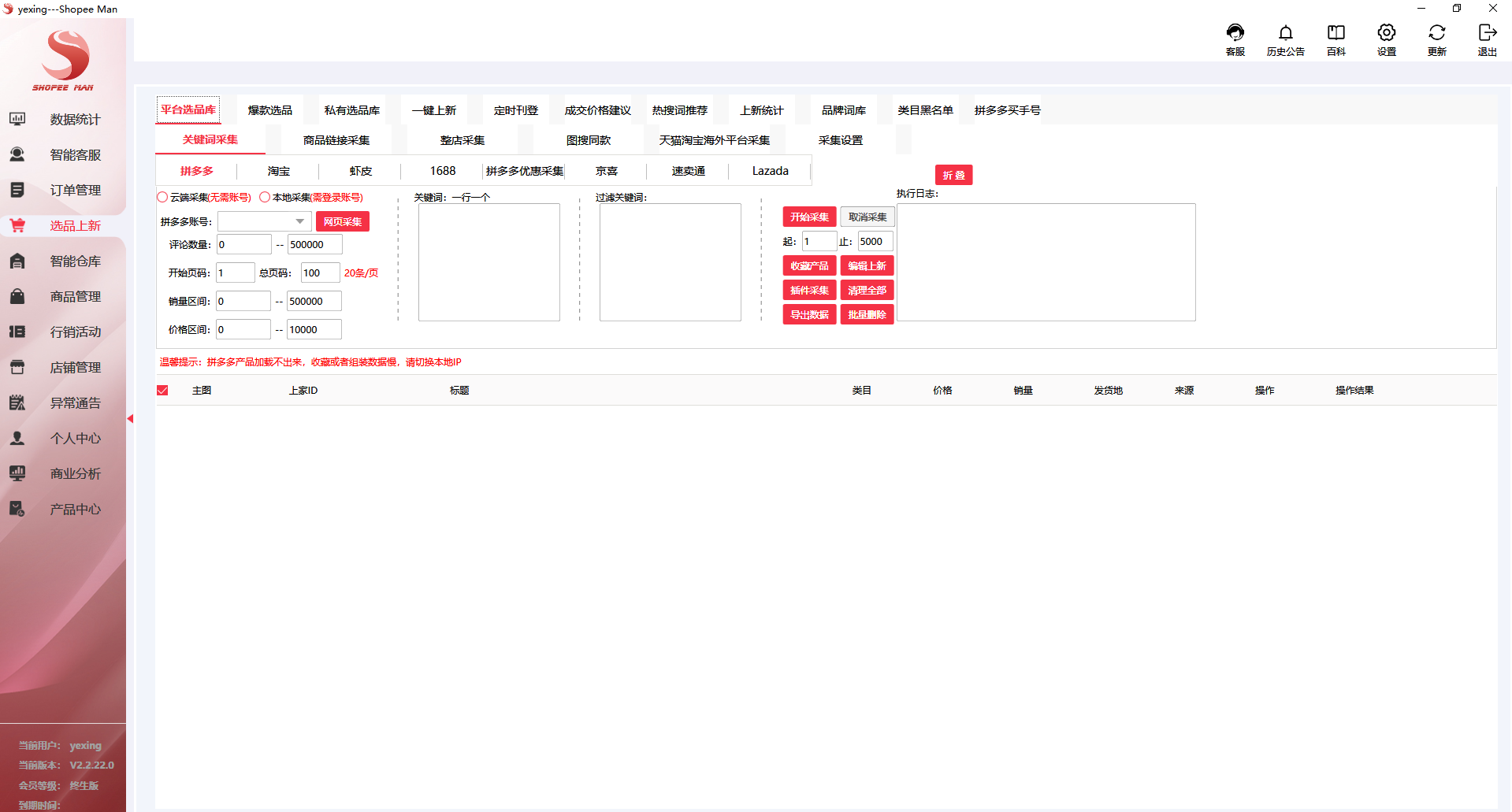Focus the 过滤关键词 text area
1512x812 pixels.
click(671, 262)
